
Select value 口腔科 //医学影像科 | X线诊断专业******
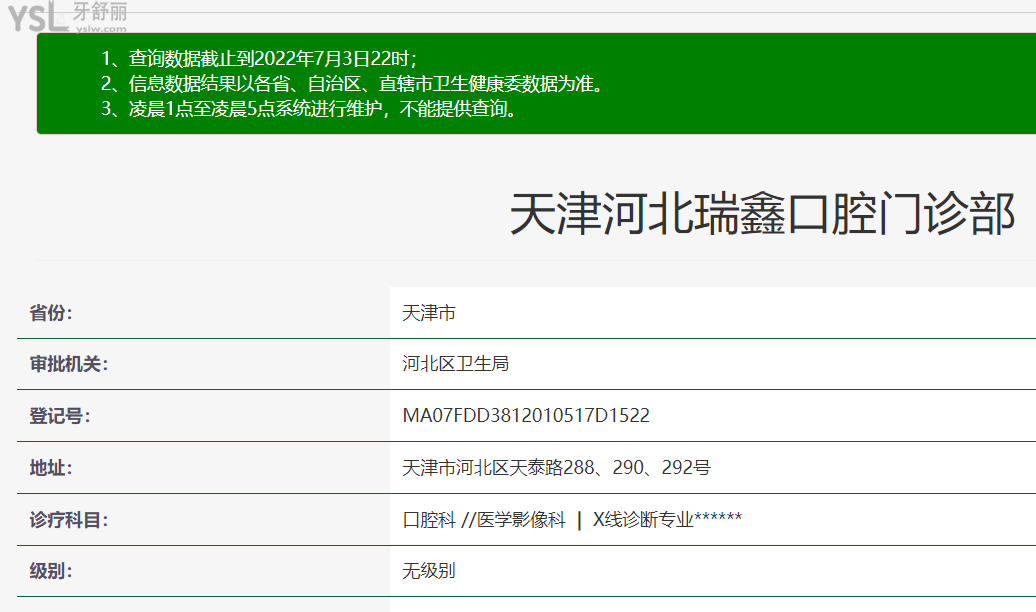click(572, 519)
